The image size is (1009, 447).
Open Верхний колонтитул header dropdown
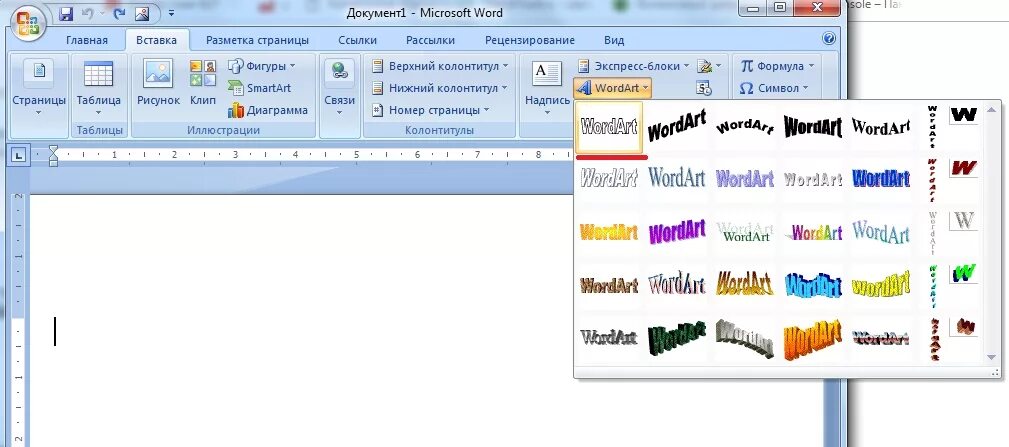(440, 66)
